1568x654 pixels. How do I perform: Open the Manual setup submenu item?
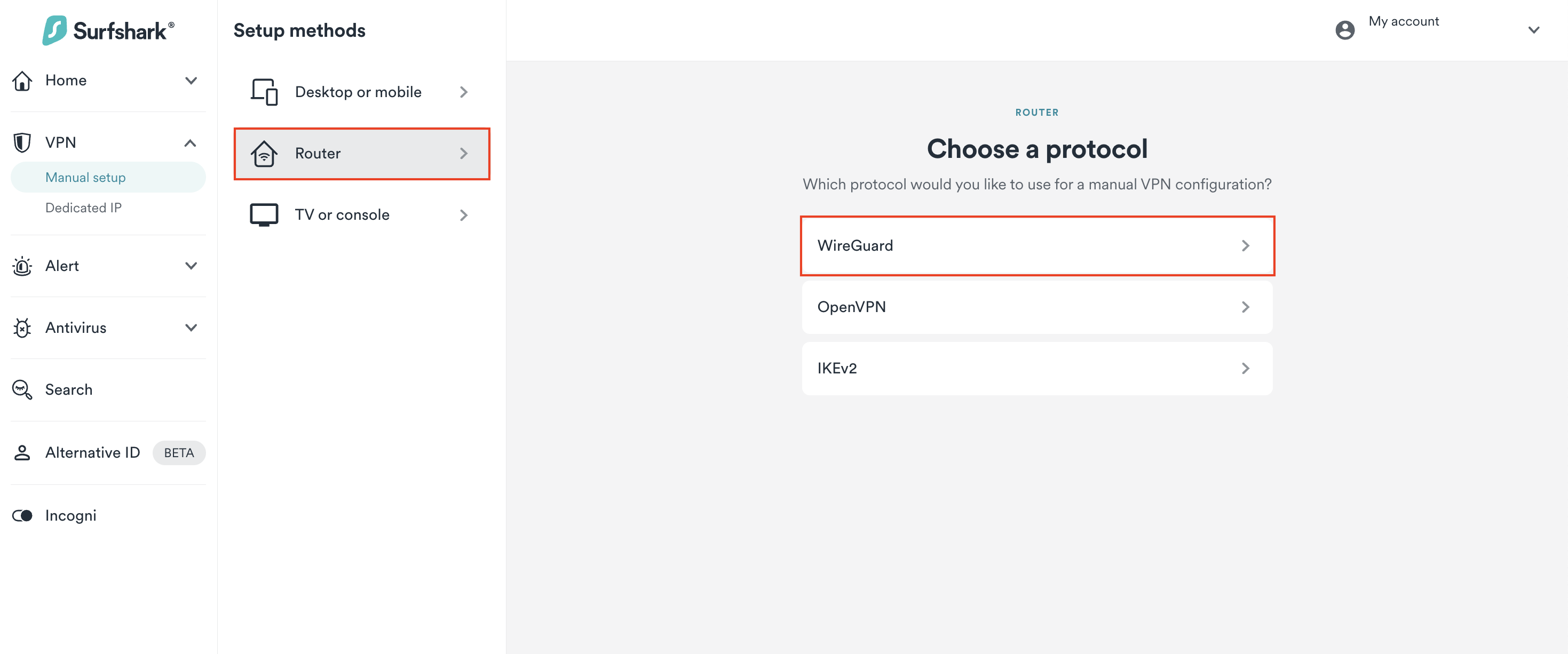(85, 178)
